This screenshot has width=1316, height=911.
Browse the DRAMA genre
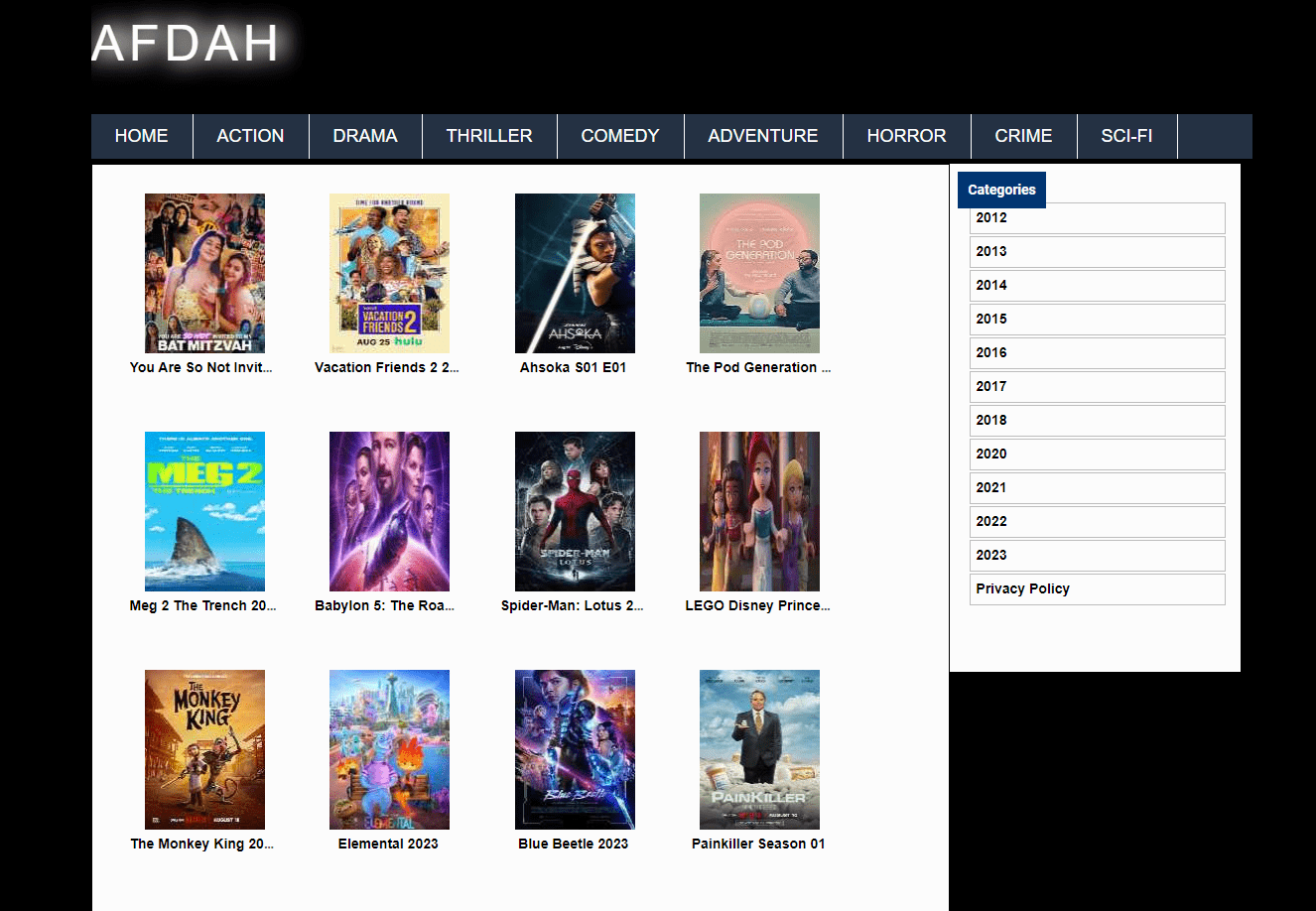tap(365, 136)
